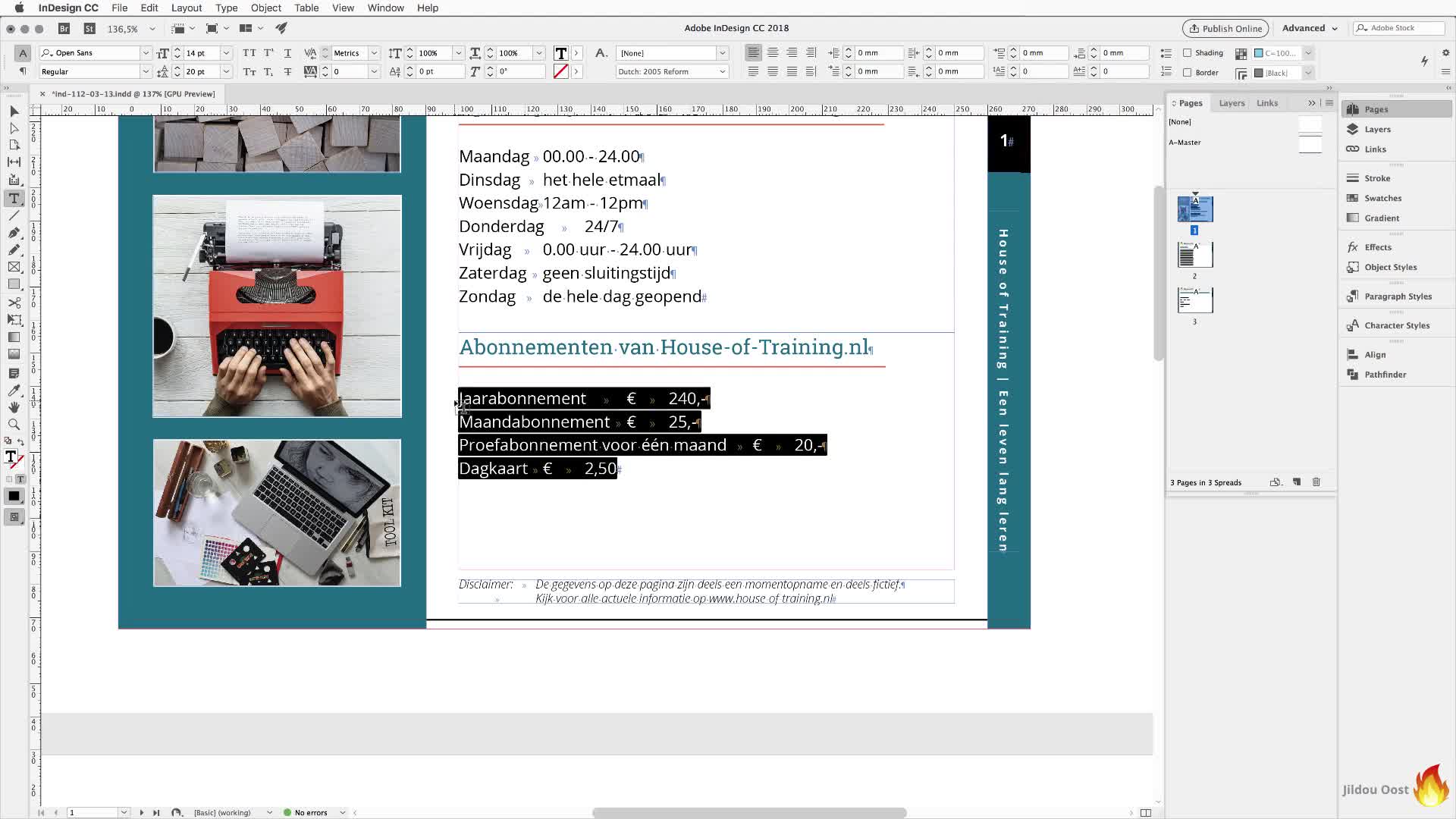The width and height of the screenshot is (1456, 819).
Task: Swap fill and stroke colors
Action: (x=20, y=441)
